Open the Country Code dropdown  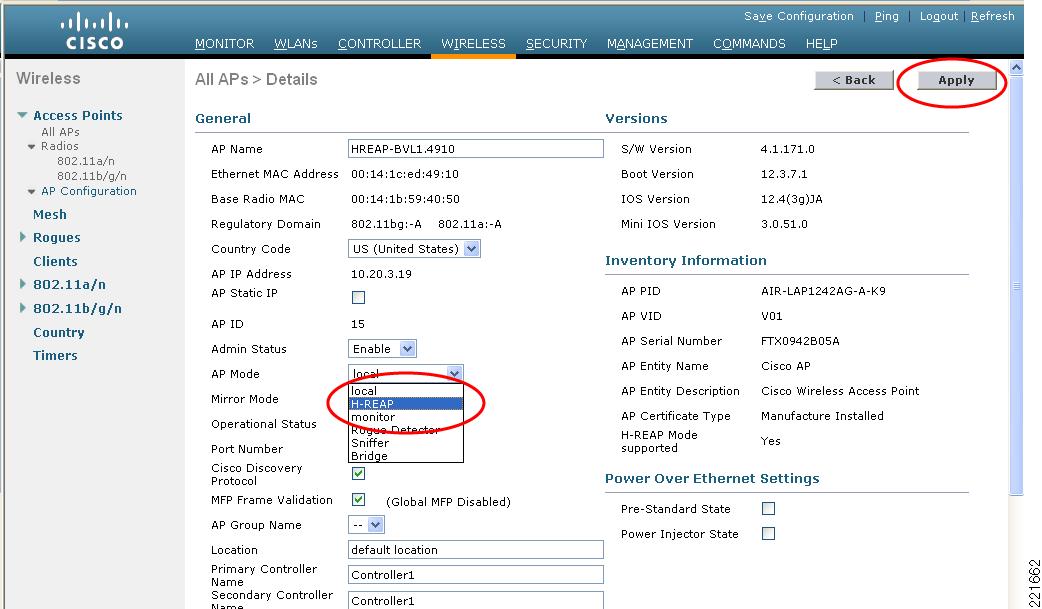tap(414, 249)
